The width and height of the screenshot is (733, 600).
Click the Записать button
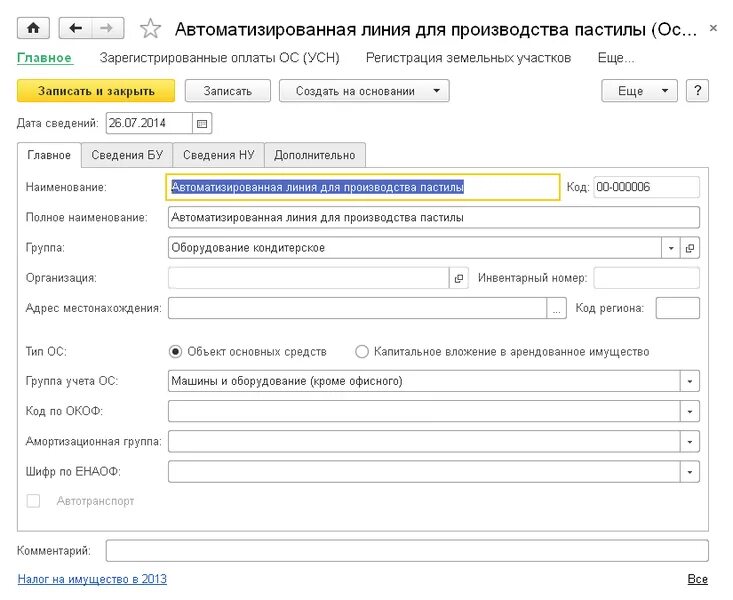228,91
